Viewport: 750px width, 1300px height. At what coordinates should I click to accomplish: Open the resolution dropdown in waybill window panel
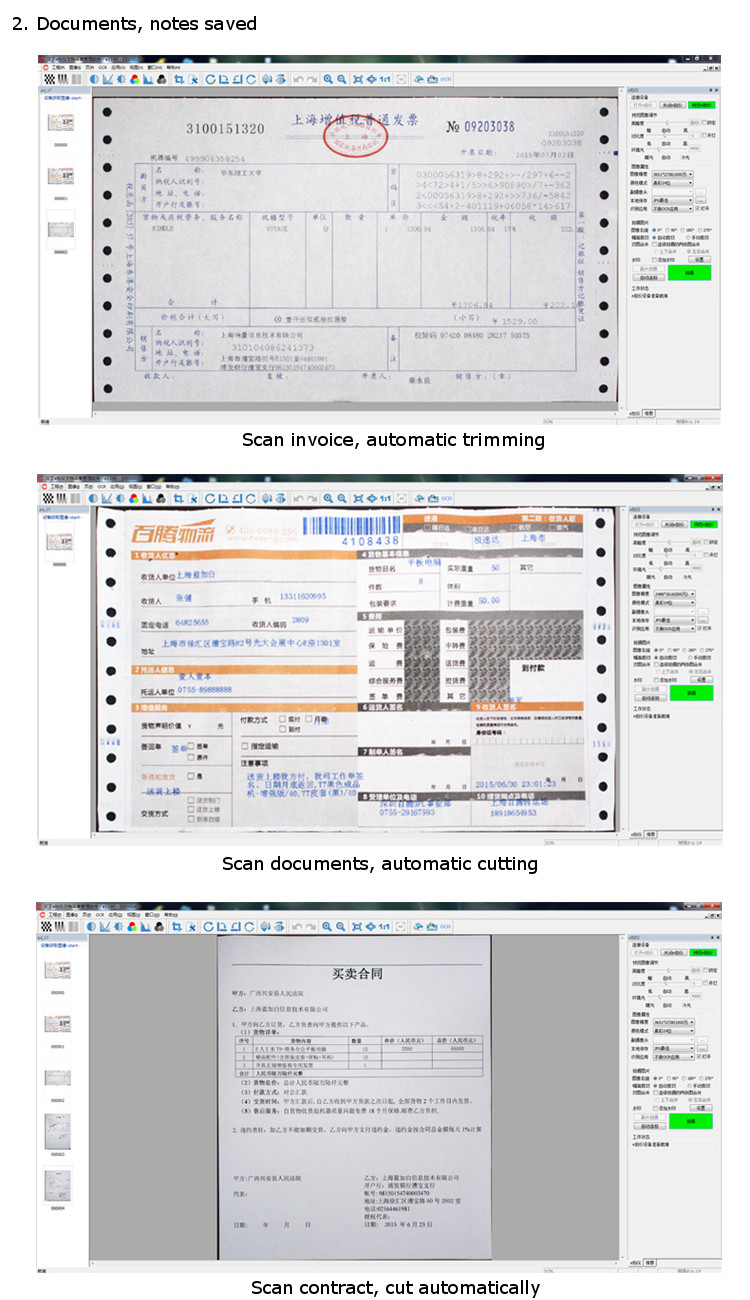(x=673, y=593)
